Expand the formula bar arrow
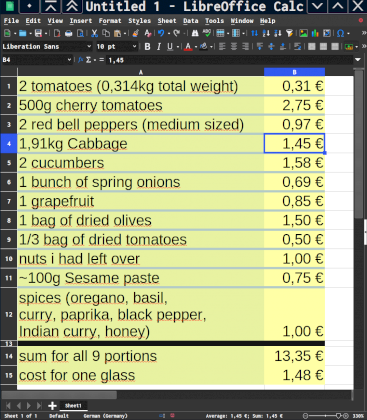367x420 pixels. pyautogui.click(x=358, y=60)
